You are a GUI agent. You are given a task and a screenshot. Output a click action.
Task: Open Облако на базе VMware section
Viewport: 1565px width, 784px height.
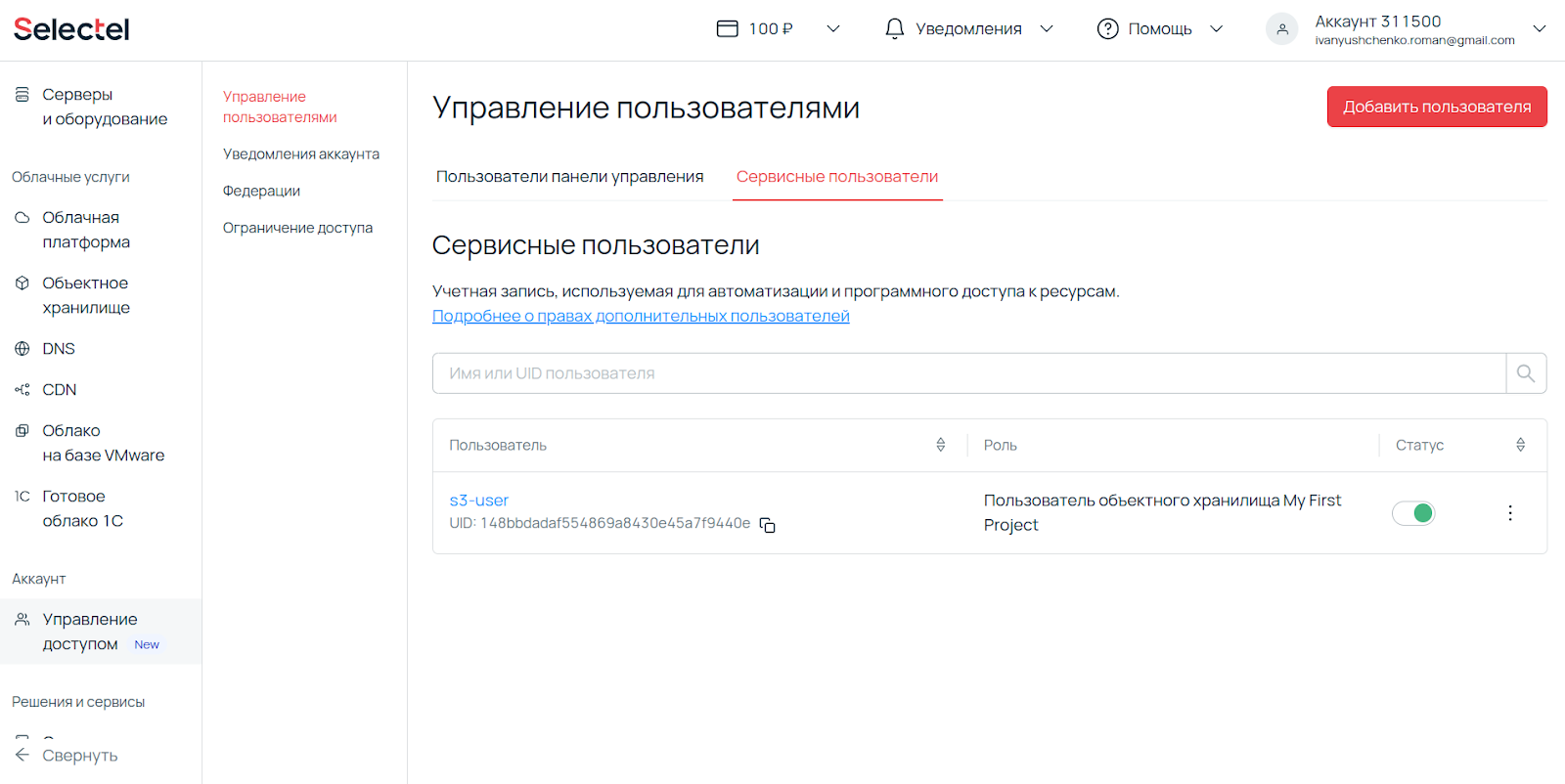tap(104, 443)
